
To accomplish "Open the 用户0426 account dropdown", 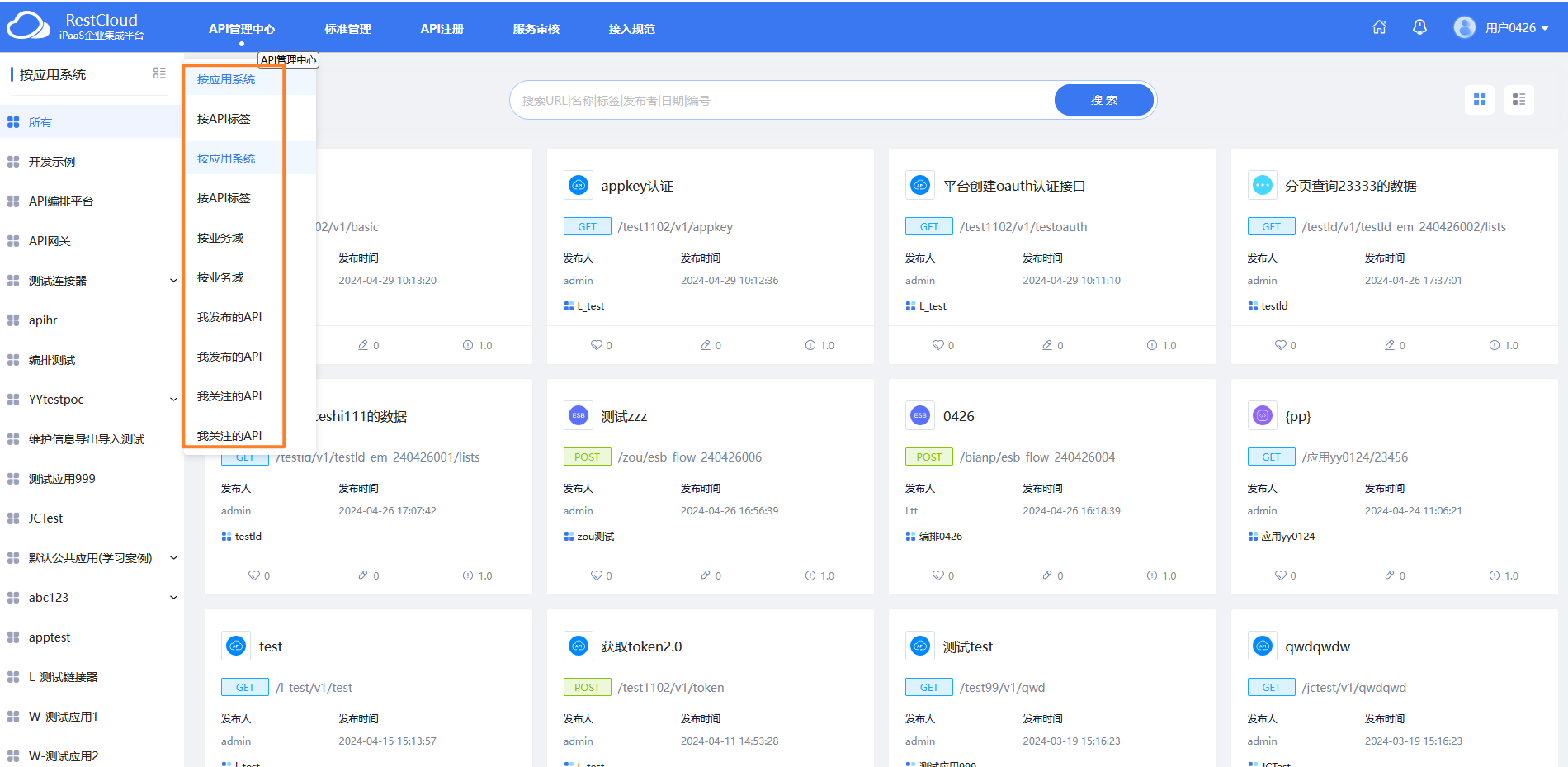I will pos(1517,28).
